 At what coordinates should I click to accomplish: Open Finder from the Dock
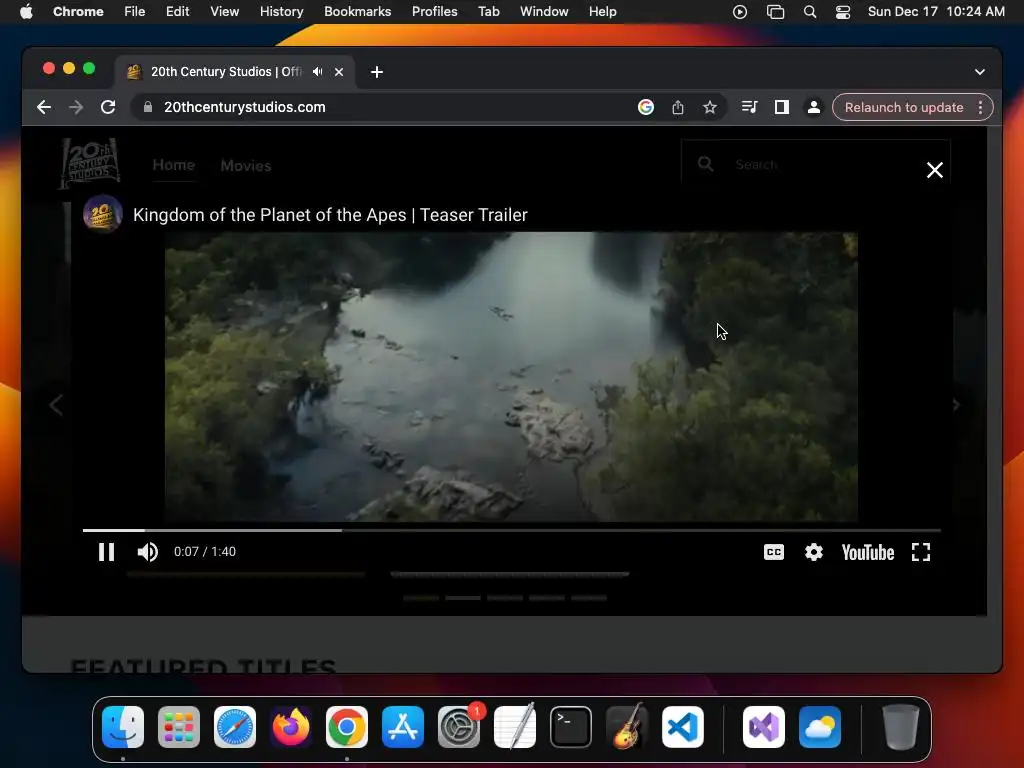coord(123,727)
